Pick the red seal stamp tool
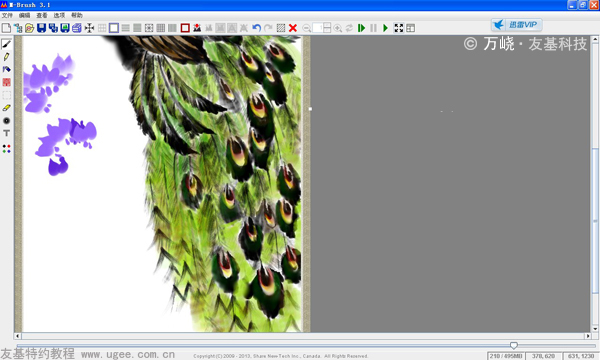Viewport: 600px width, 360px height. 7,82
